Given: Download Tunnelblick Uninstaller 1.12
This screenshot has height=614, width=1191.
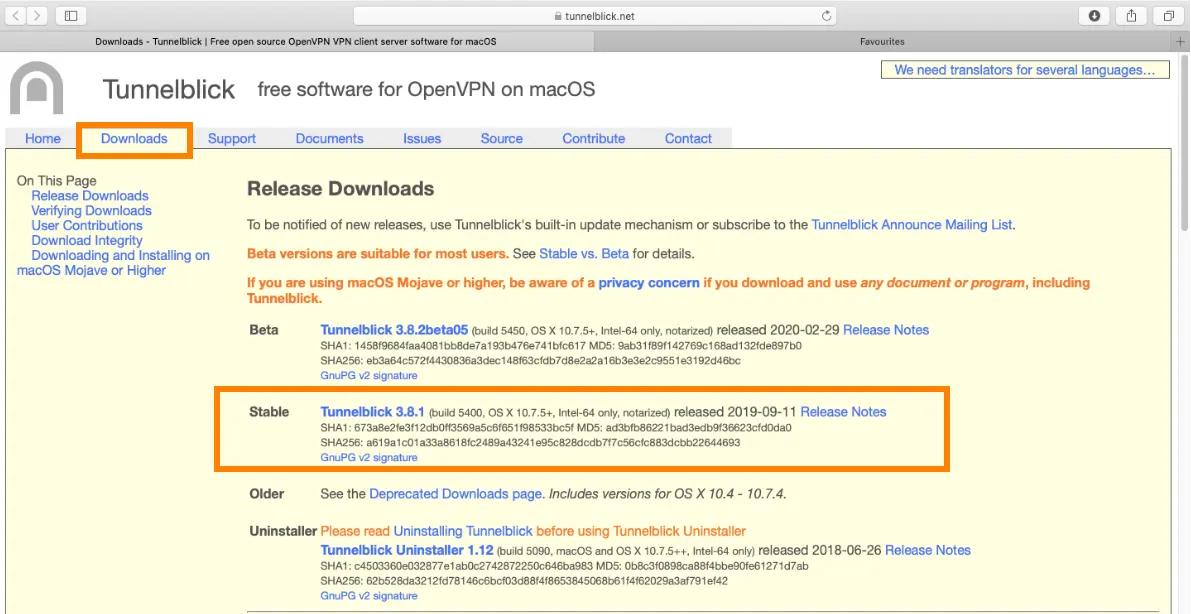Looking at the screenshot, I should pos(406,550).
